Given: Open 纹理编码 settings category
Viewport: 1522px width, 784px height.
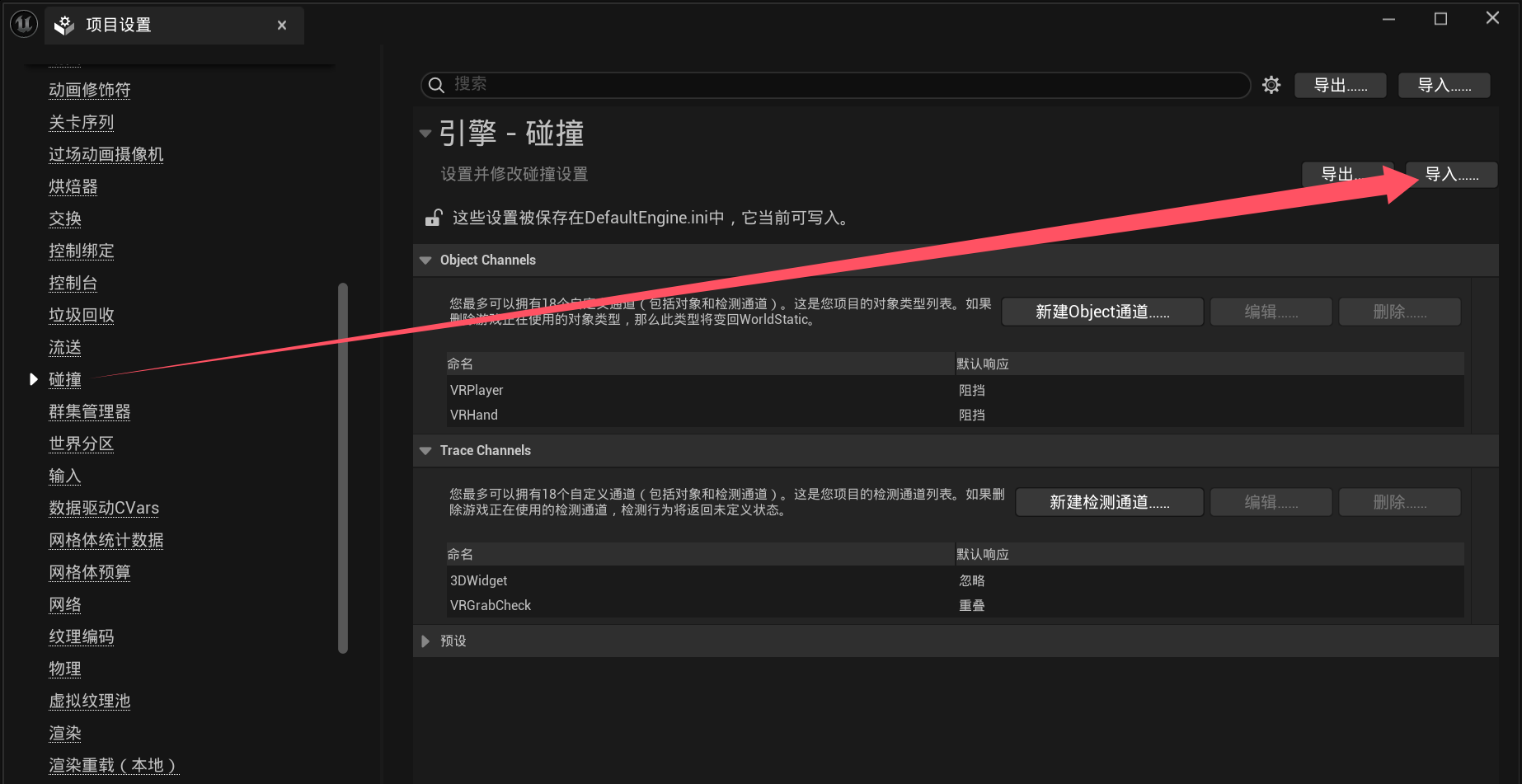Looking at the screenshot, I should point(82,636).
